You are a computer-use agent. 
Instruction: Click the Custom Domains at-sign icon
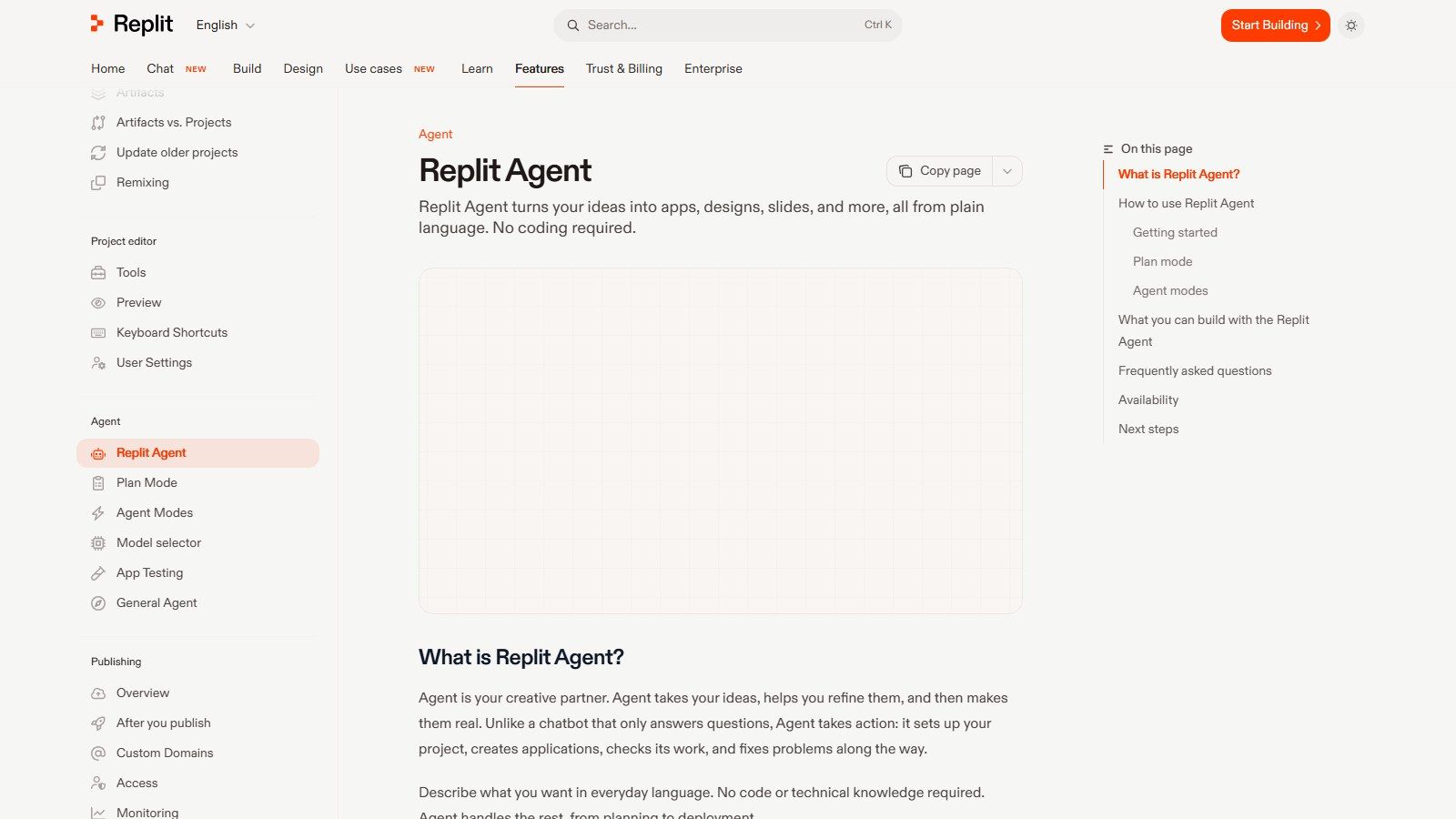(98, 753)
